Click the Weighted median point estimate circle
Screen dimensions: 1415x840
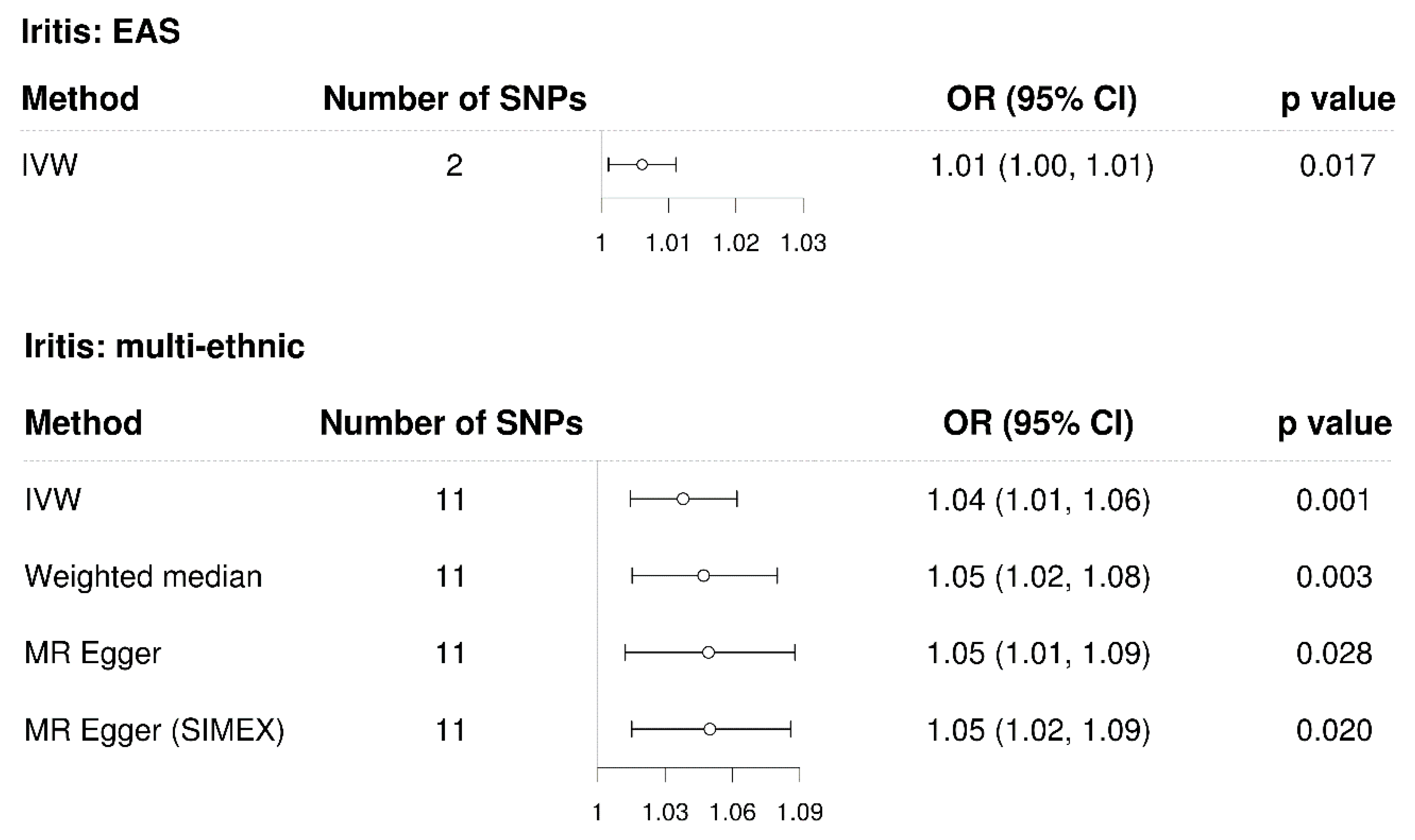(703, 576)
